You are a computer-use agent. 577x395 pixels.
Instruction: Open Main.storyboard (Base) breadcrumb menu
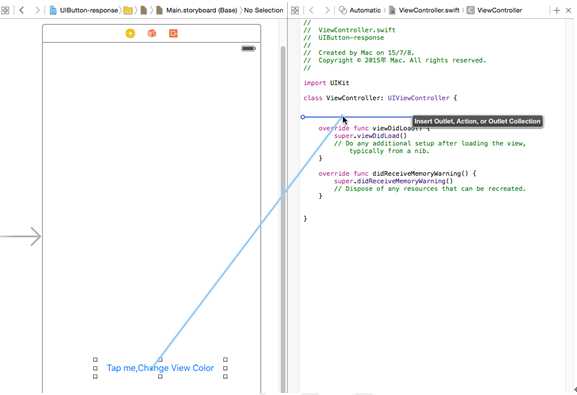coord(197,10)
